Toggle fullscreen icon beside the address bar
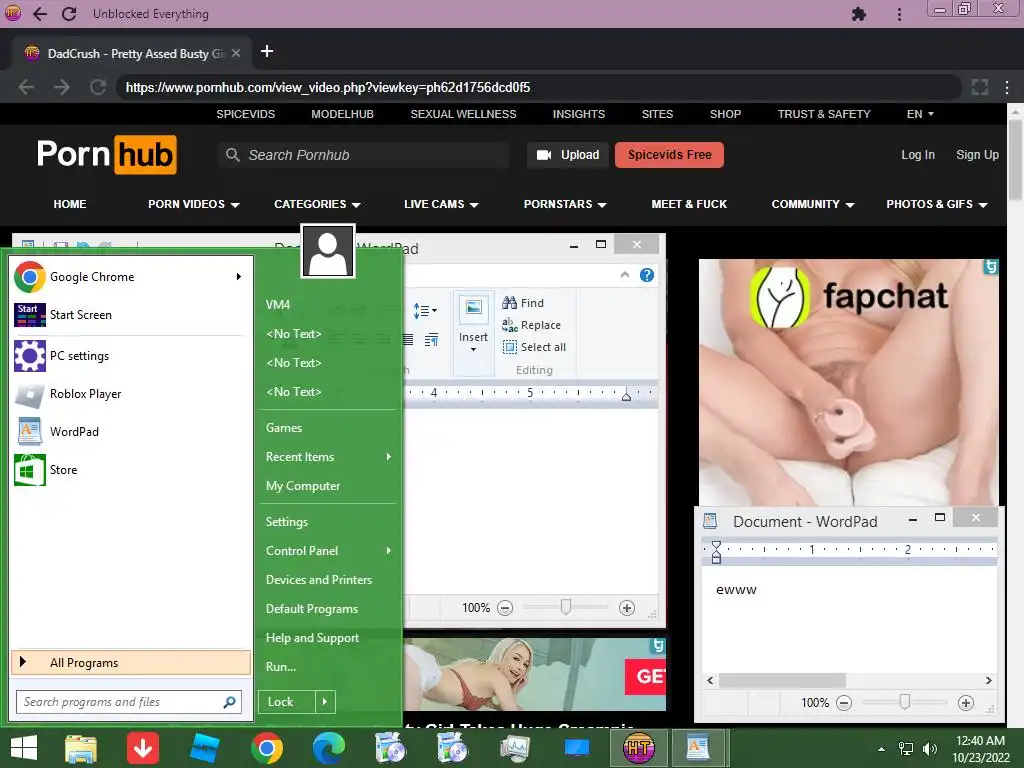This screenshot has height=768, width=1024. coord(980,87)
